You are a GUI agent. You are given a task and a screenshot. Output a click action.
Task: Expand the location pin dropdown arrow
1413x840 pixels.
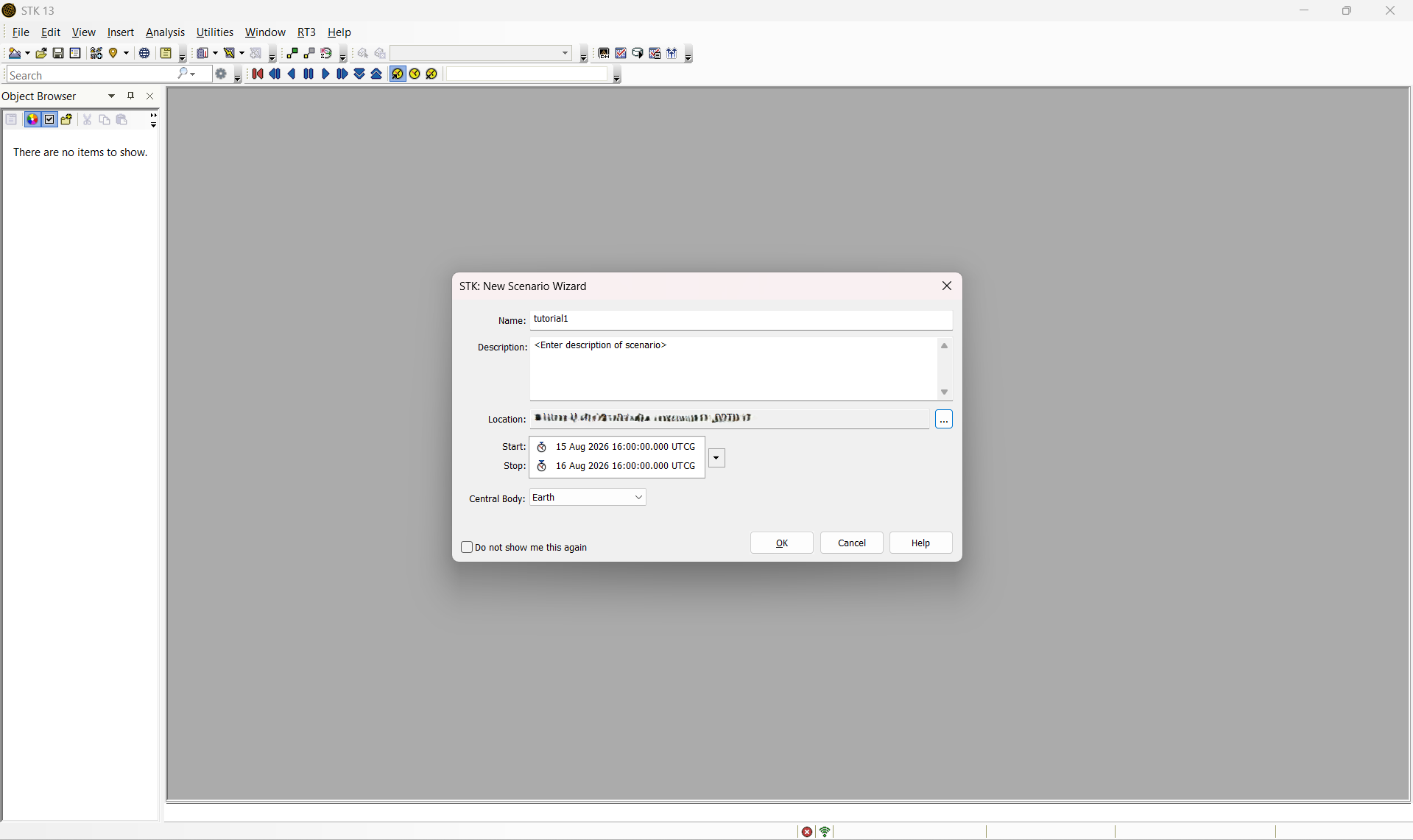click(126, 53)
